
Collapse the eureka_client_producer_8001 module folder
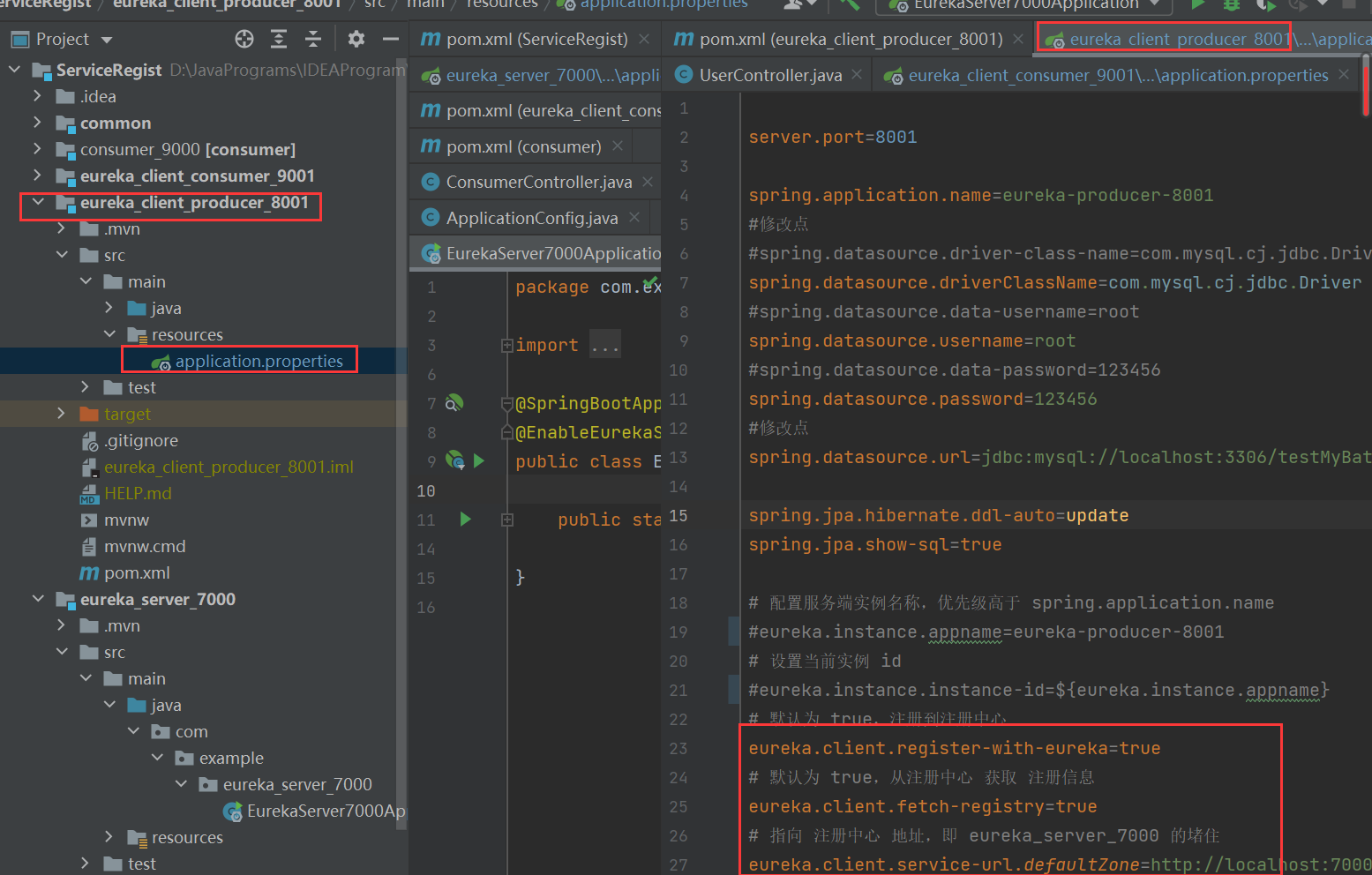pos(38,202)
